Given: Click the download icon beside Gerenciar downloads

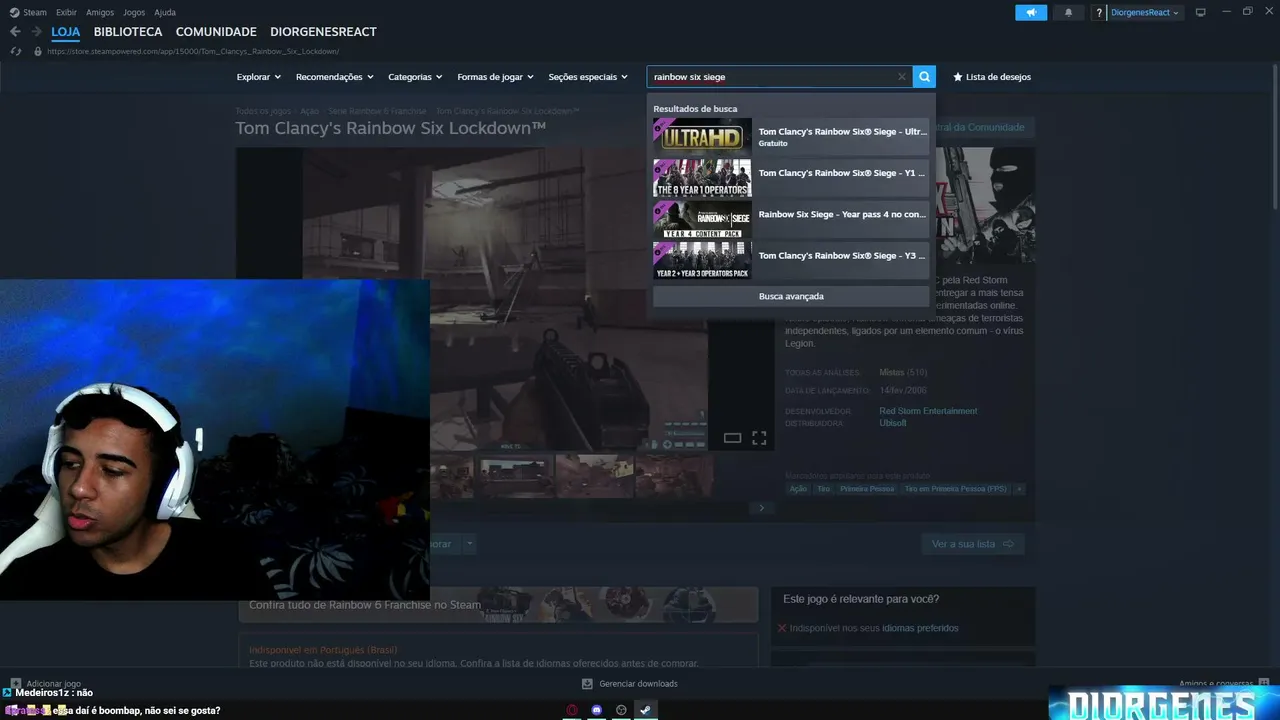Looking at the screenshot, I should [587, 684].
